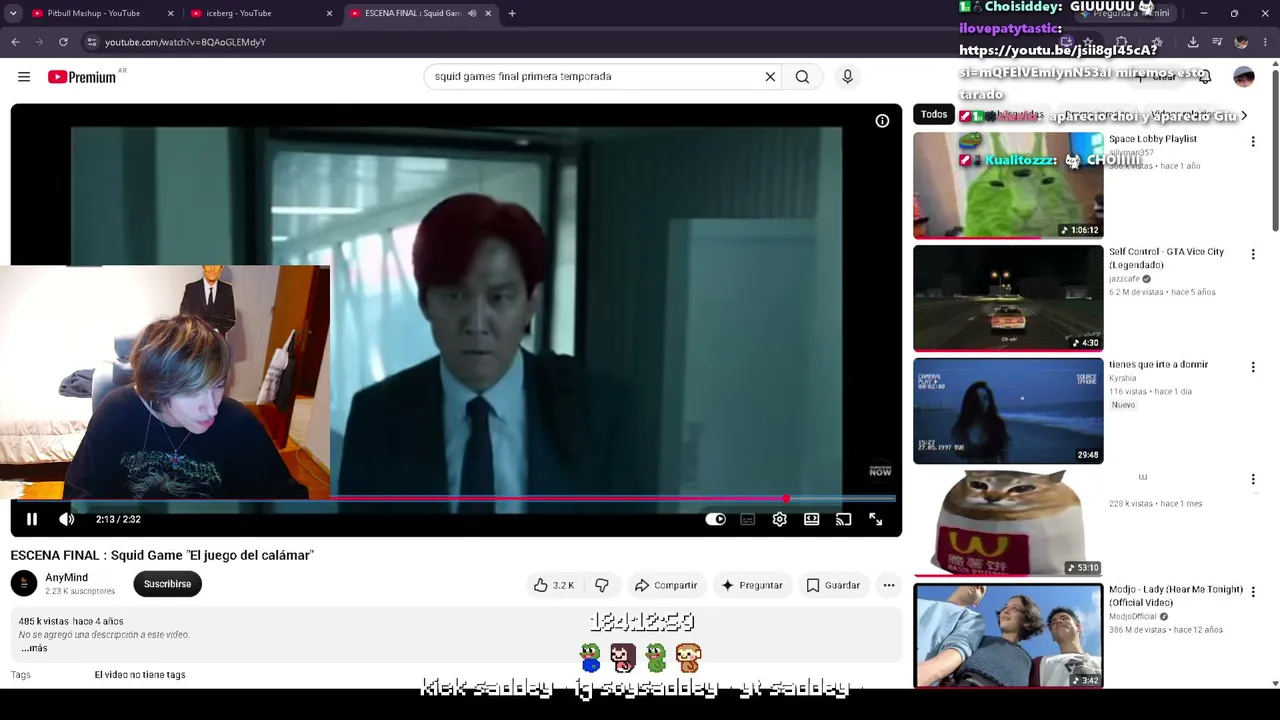Enter fullscreen mode

pos(875,519)
